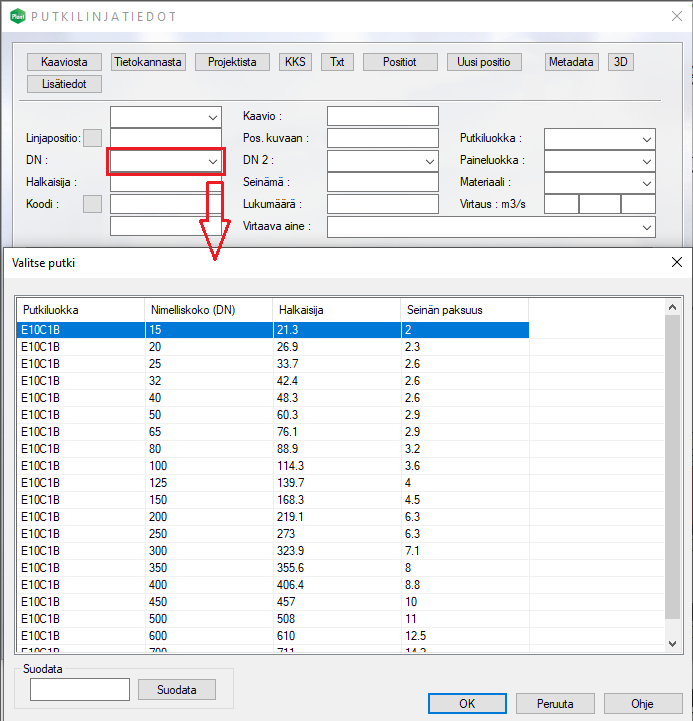Screen dimensions: 693x721
Task: Click the Tietokannasta button
Action: pos(148,62)
